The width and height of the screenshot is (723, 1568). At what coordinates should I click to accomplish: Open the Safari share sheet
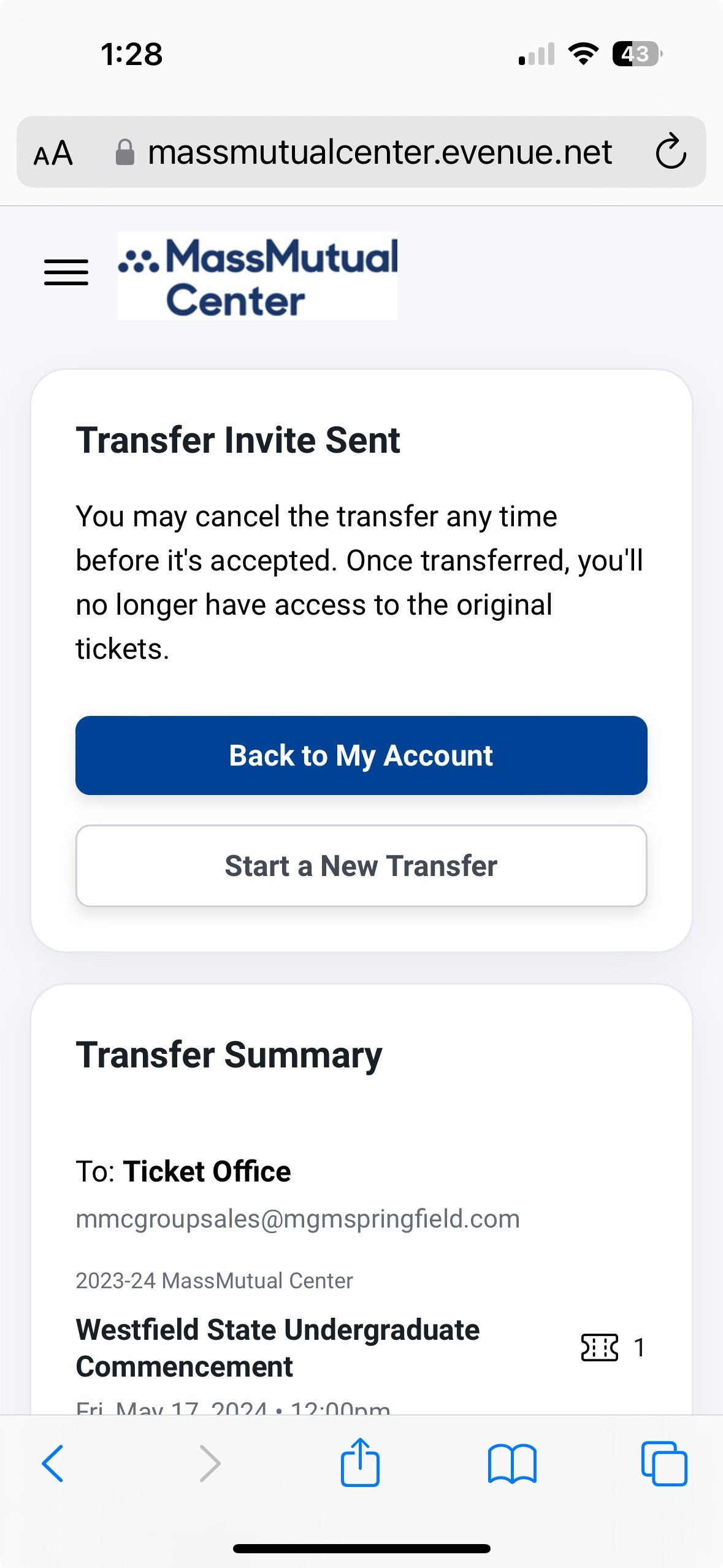[360, 1462]
